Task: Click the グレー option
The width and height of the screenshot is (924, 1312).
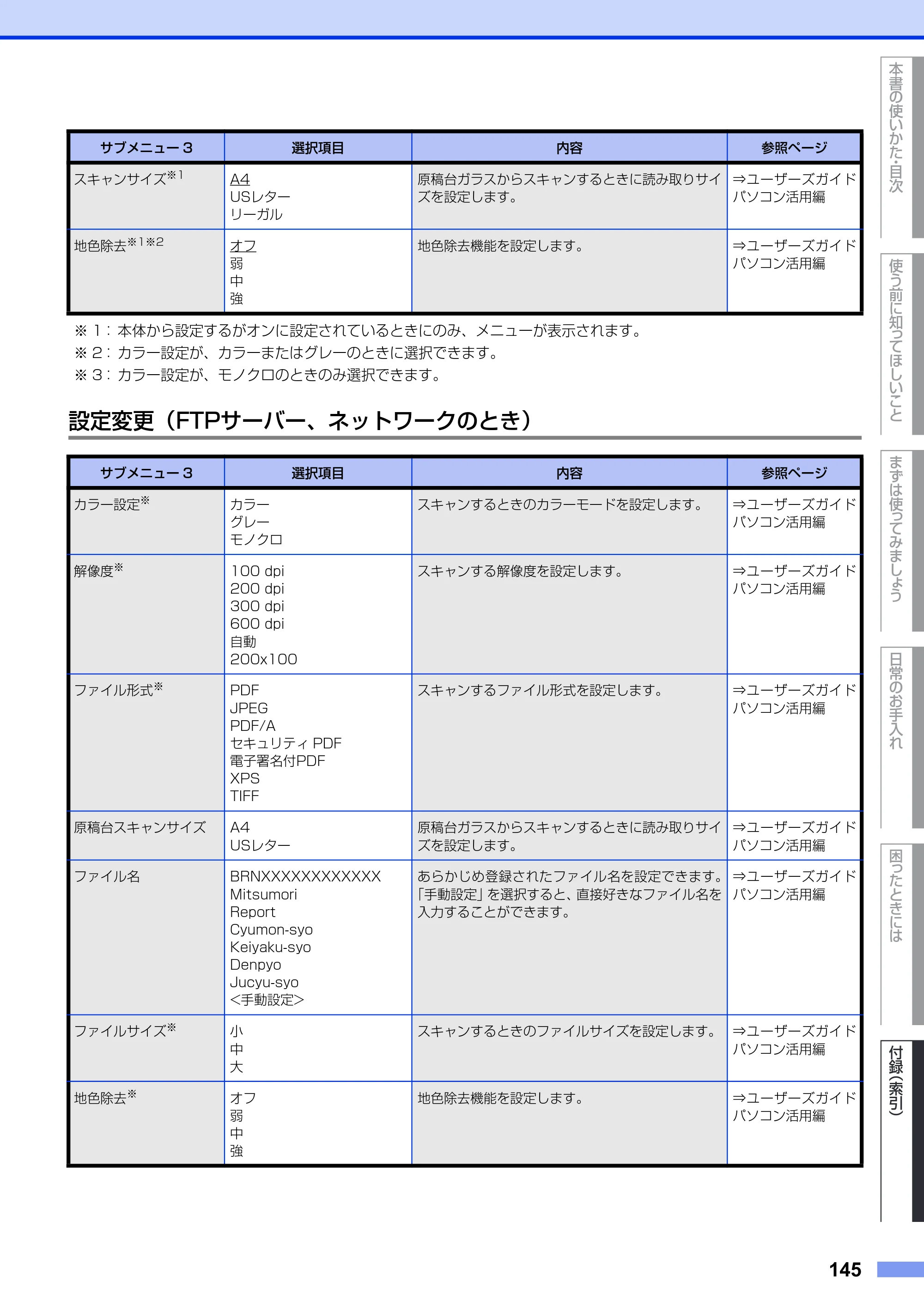Action: (250, 522)
